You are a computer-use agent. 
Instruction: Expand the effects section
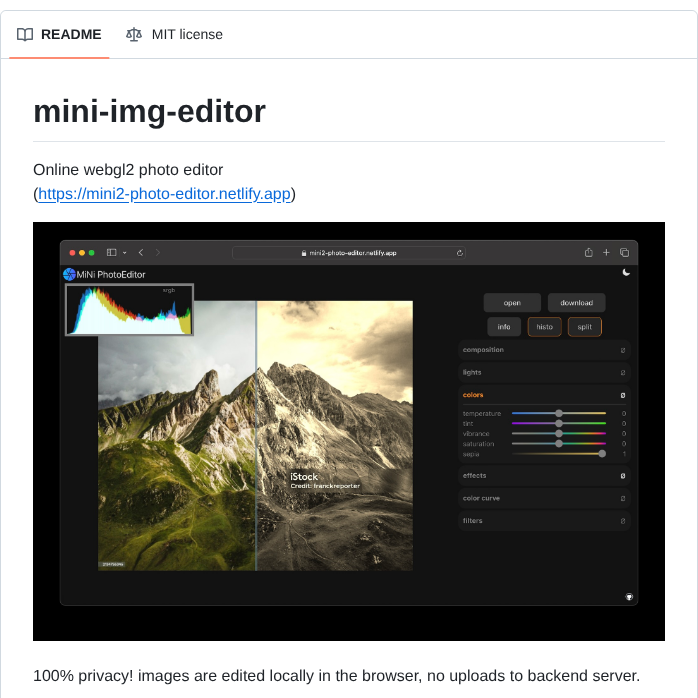point(544,475)
